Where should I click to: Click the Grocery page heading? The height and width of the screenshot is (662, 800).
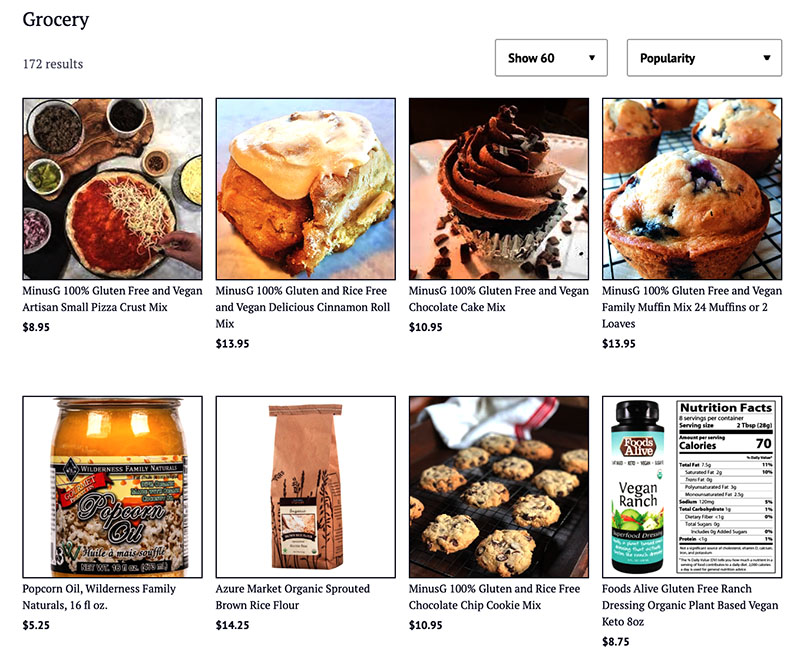[x=56, y=20]
